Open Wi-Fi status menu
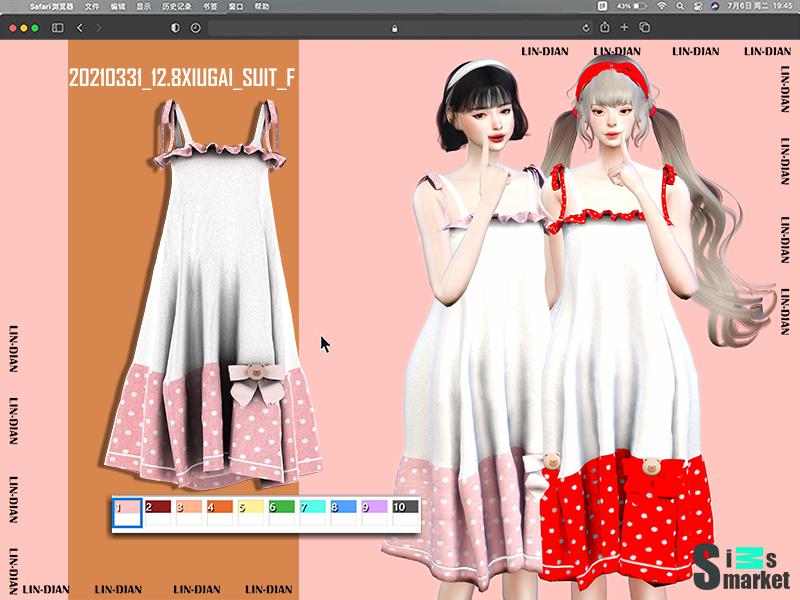 662,6
